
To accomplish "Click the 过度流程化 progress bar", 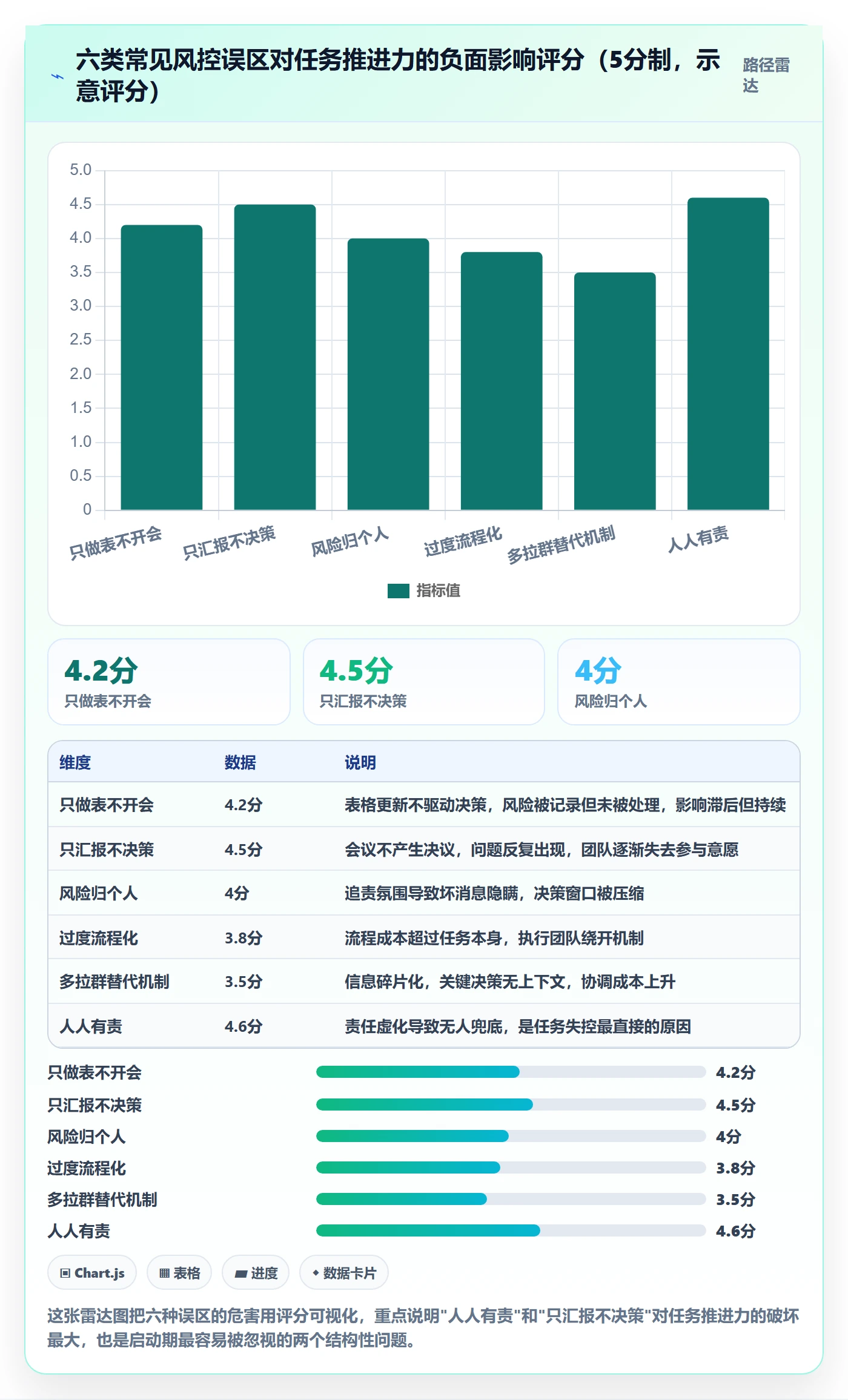I will pos(511,1167).
